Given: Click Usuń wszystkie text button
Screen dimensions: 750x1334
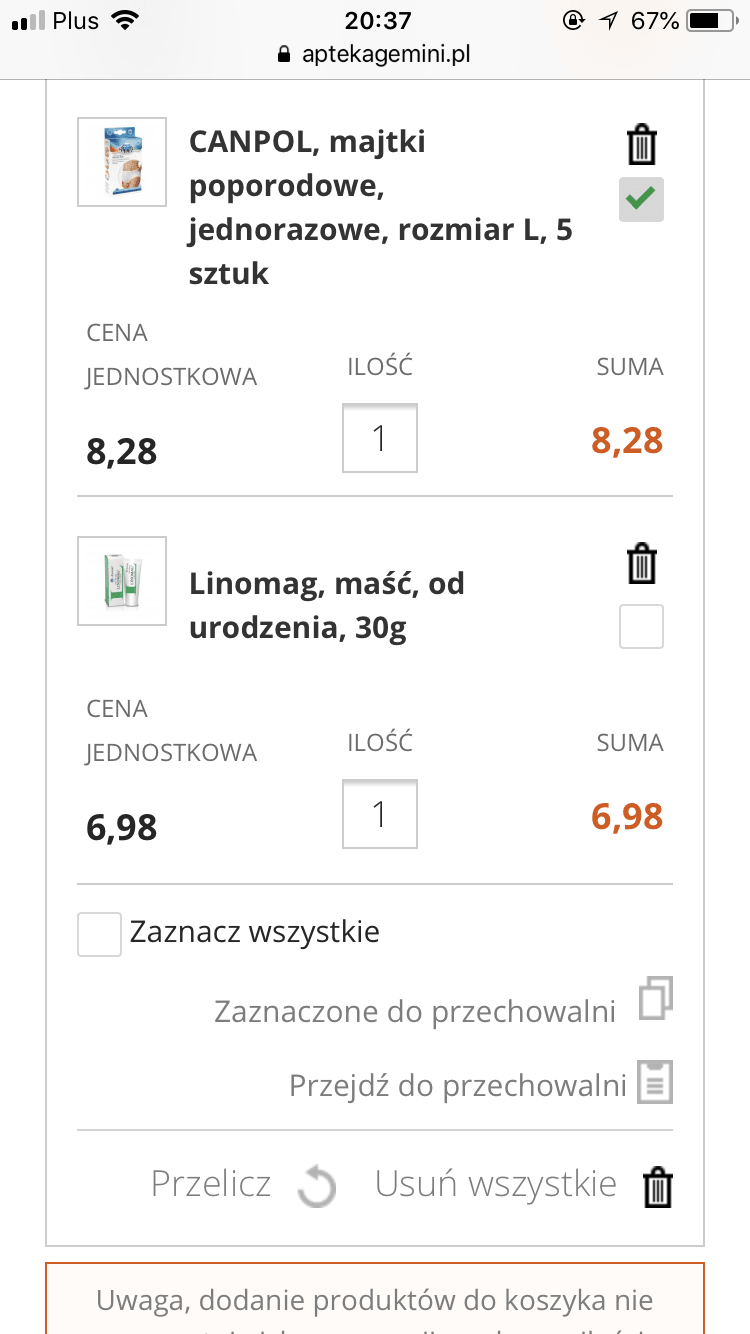Looking at the screenshot, I should [x=495, y=1184].
